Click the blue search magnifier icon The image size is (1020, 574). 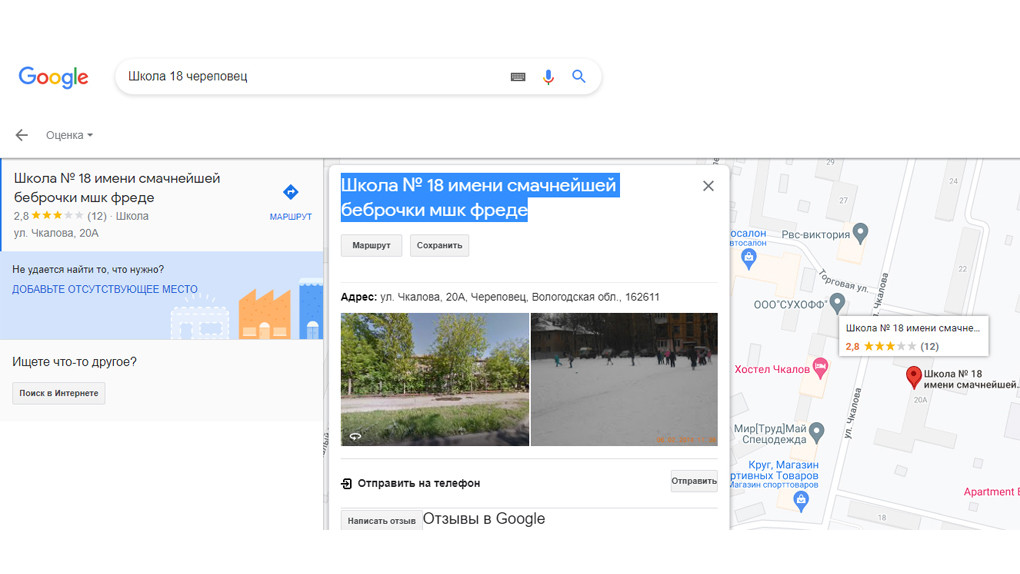tap(578, 76)
